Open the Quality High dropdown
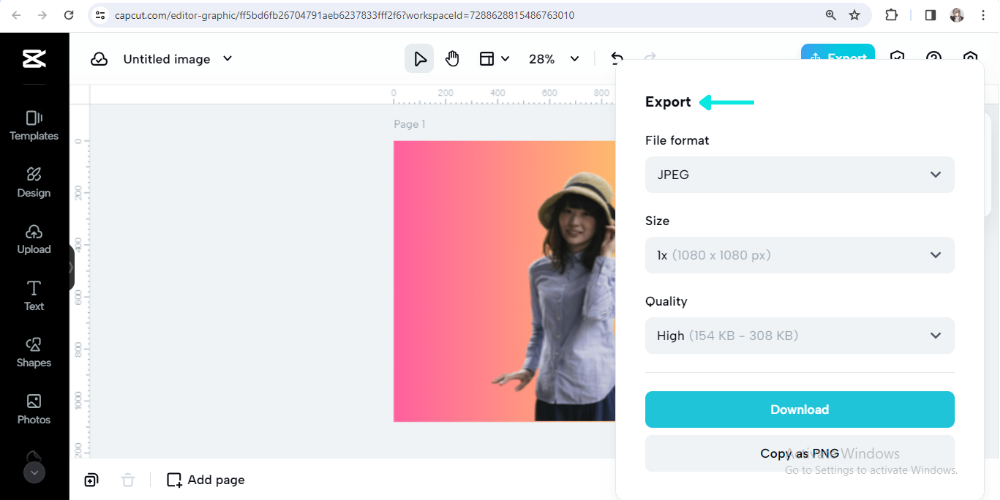Image resolution: width=1000 pixels, height=500 pixels. [800, 335]
